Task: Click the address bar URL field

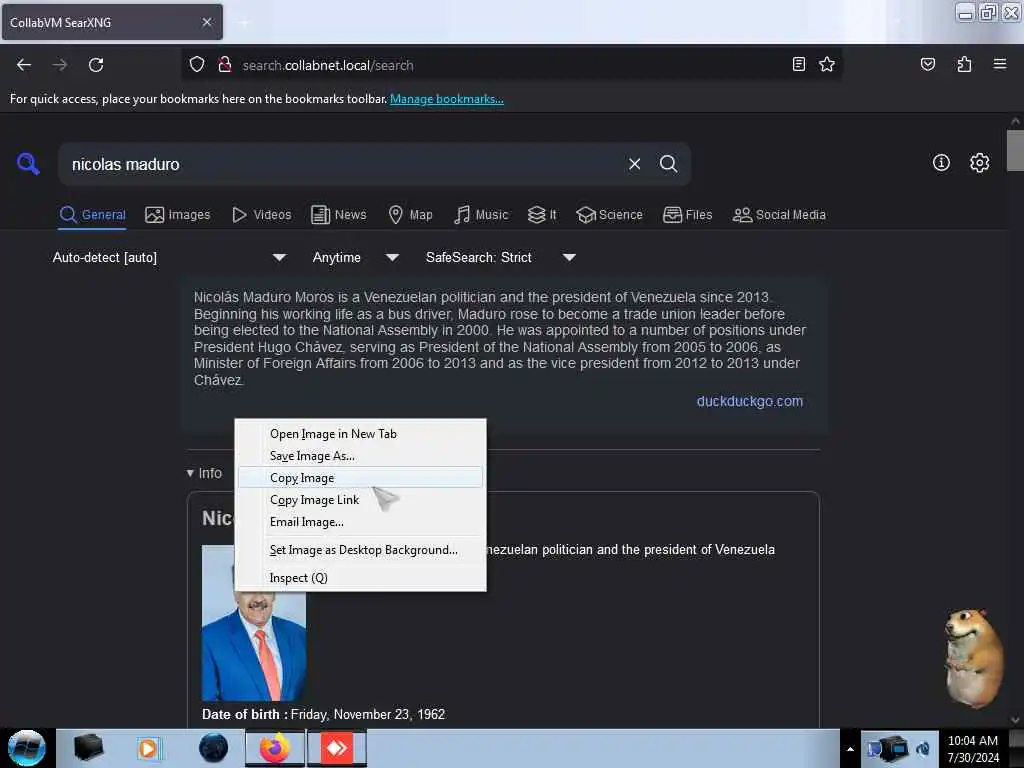Action: point(509,65)
